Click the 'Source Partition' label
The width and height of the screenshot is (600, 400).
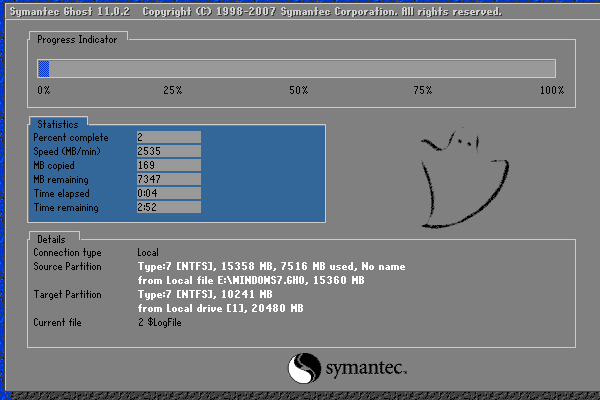(x=67, y=266)
